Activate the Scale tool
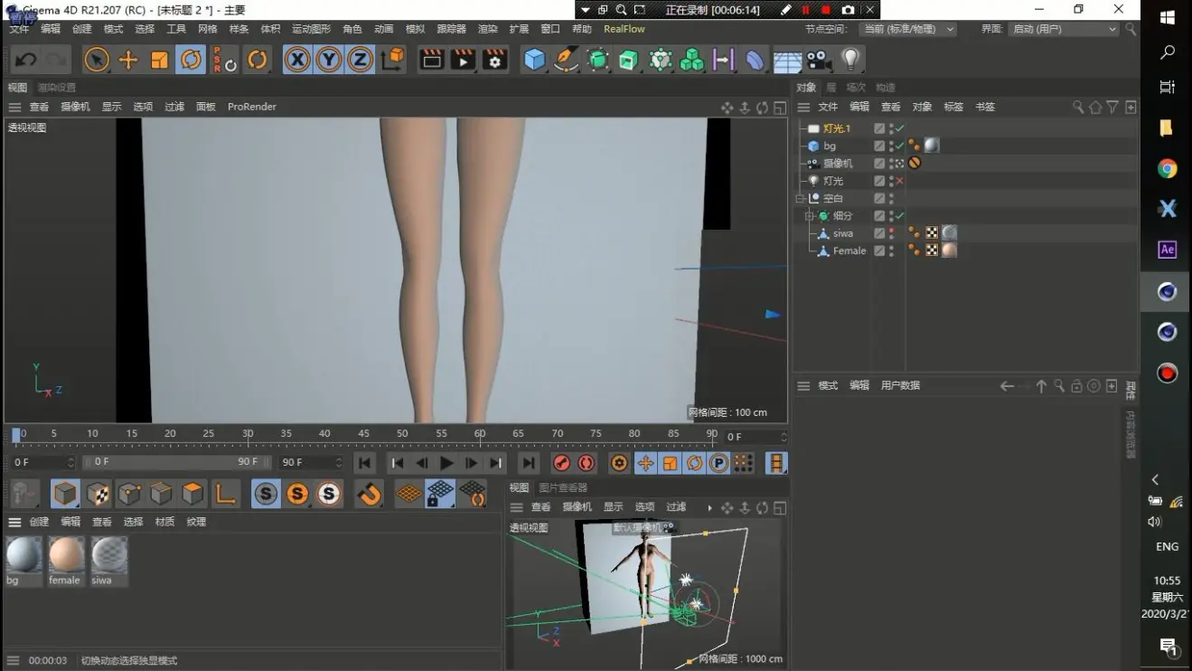The height and width of the screenshot is (671, 1192). click(159, 59)
